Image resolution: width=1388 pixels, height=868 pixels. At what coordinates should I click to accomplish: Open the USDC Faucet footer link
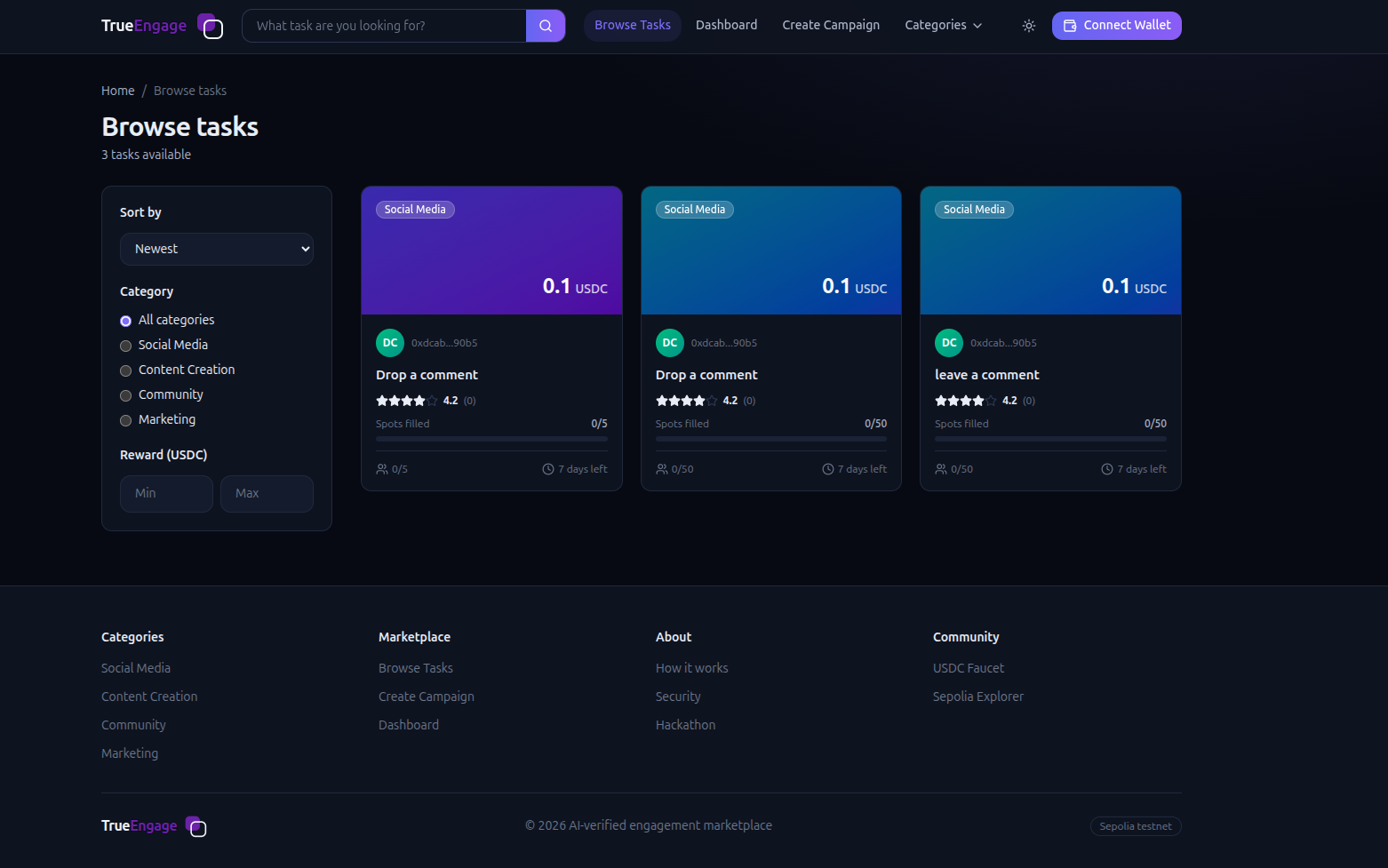point(968,668)
